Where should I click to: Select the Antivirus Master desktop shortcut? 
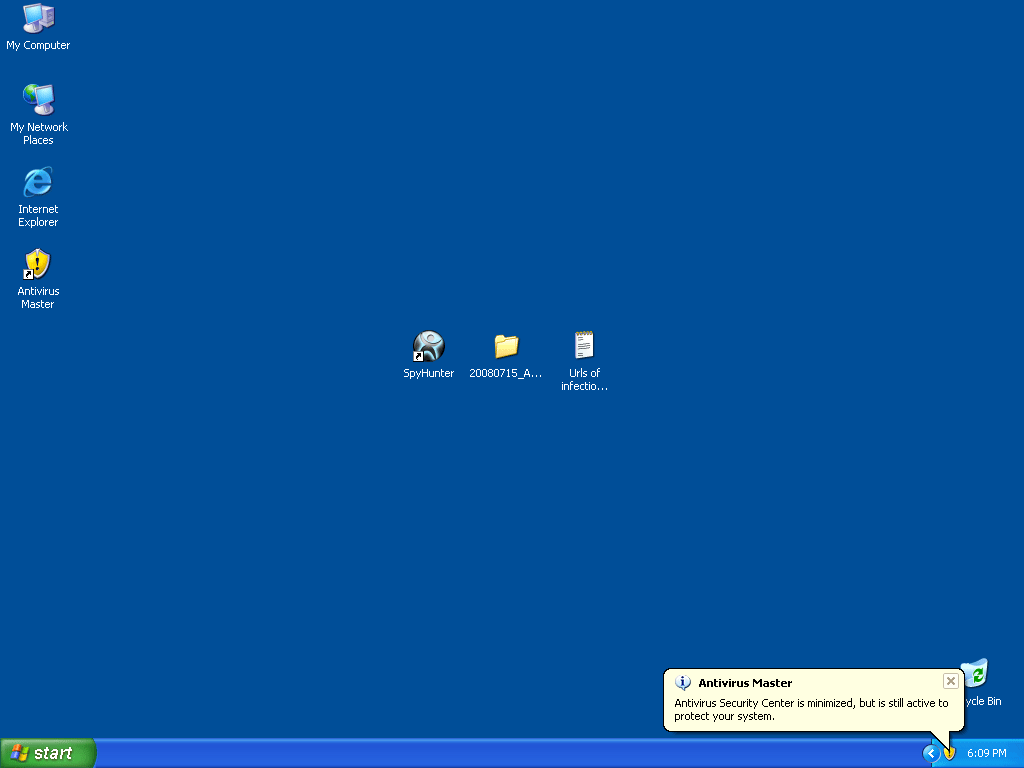(38, 264)
